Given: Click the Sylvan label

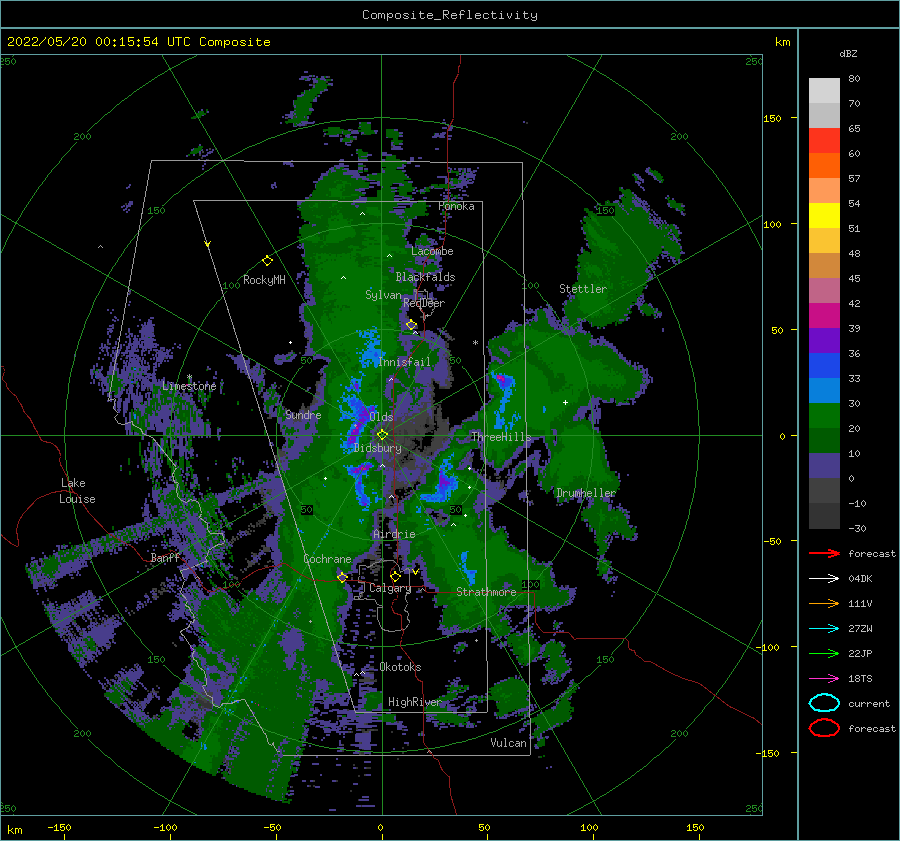Looking at the screenshot, I should 383,295.
